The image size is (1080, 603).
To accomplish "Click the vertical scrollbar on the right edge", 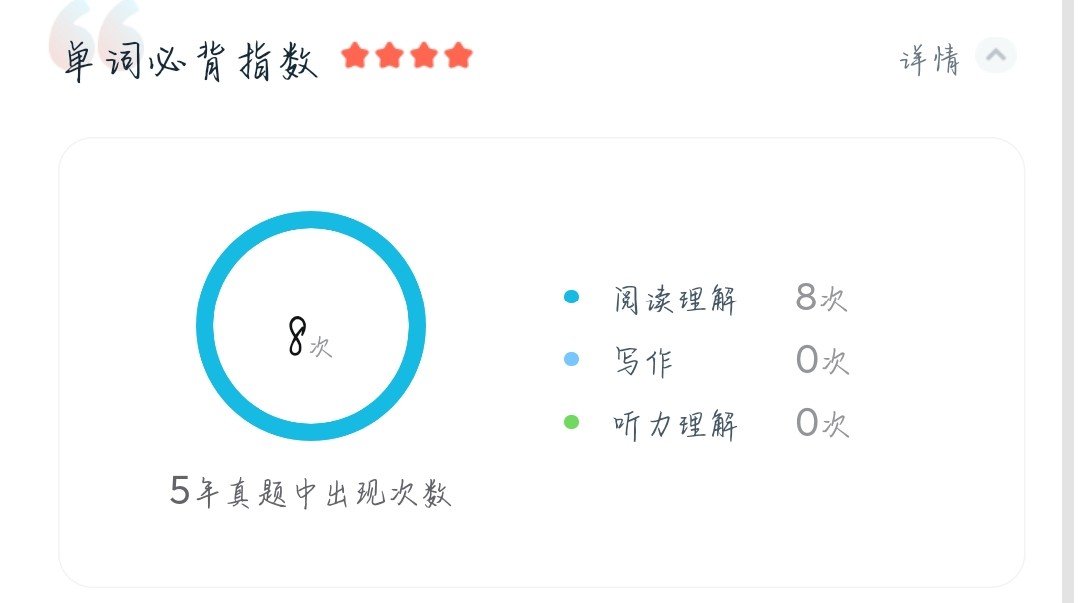I will tap(1069, 300).
